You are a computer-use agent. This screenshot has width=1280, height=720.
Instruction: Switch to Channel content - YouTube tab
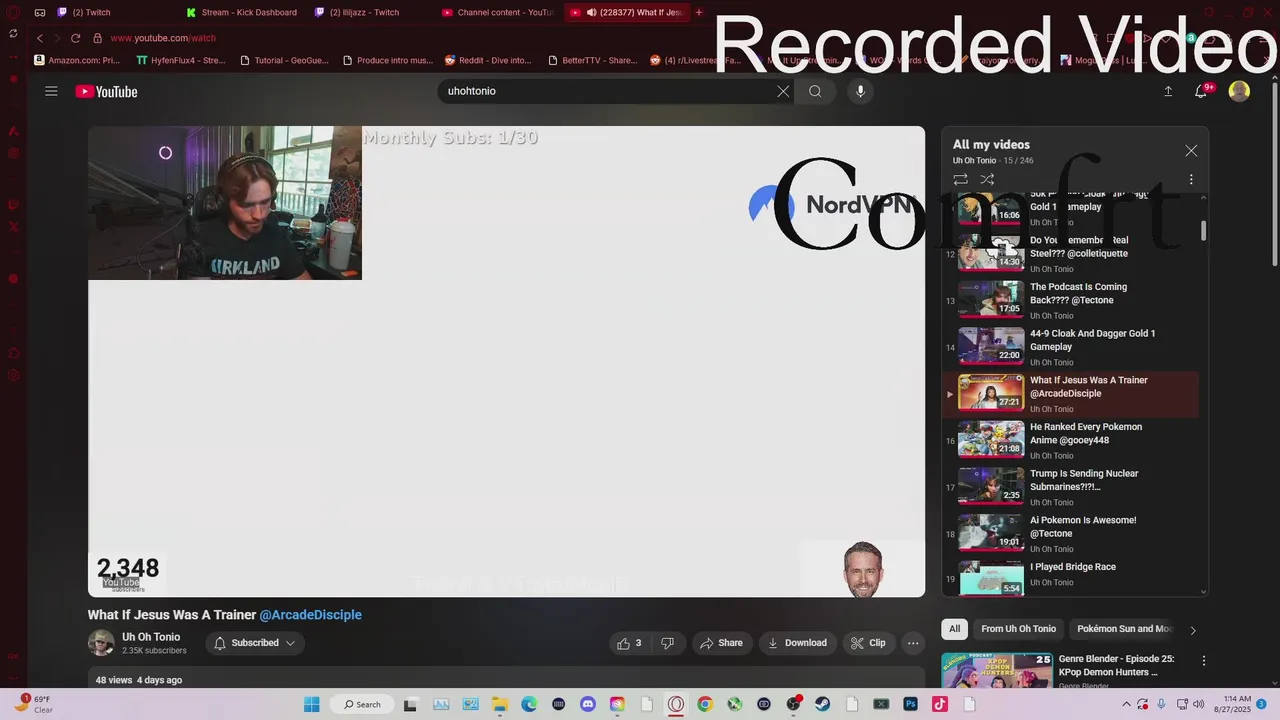coord(498,12)
